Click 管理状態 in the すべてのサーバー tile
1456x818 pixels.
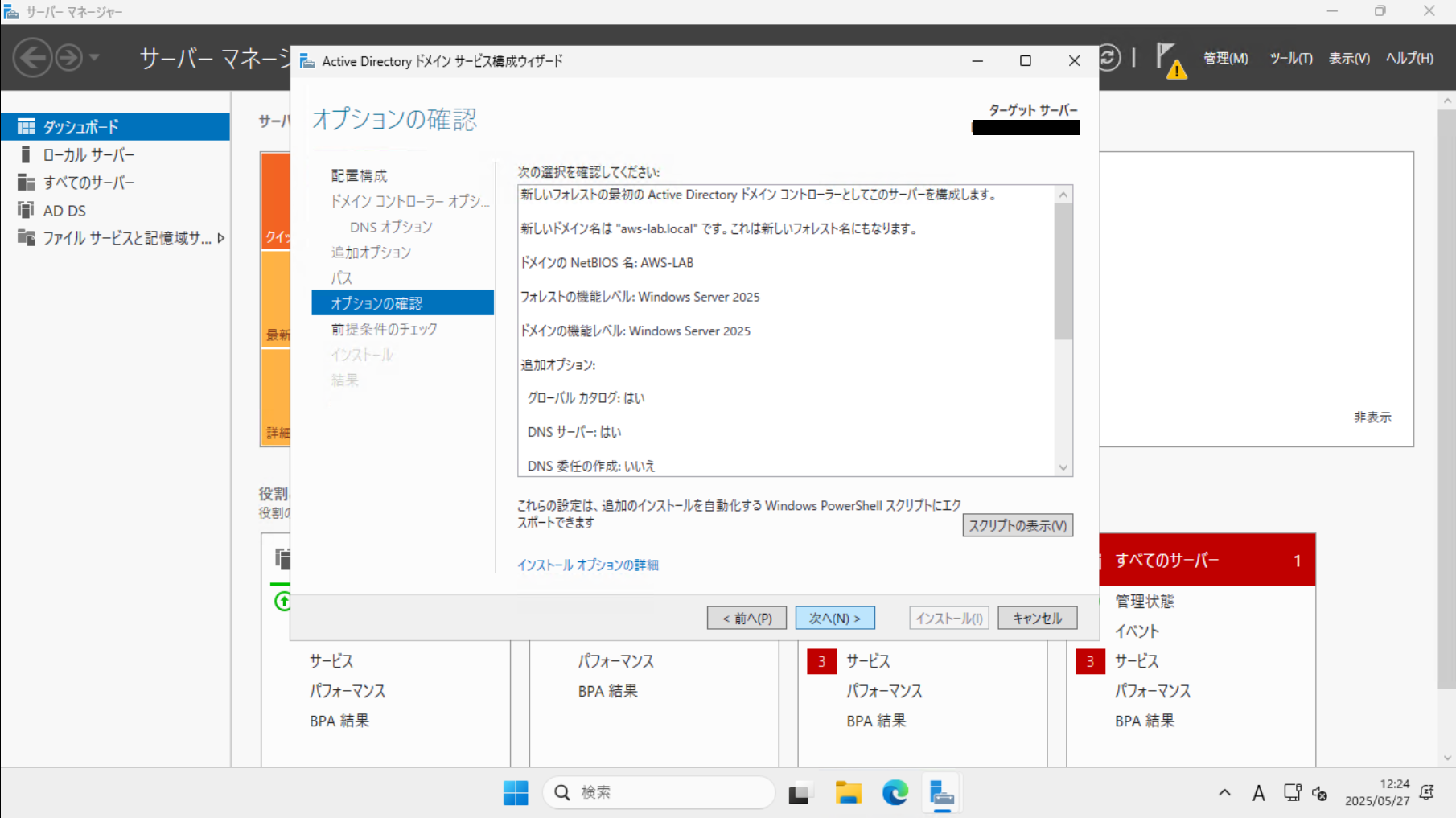(1145, 601)
